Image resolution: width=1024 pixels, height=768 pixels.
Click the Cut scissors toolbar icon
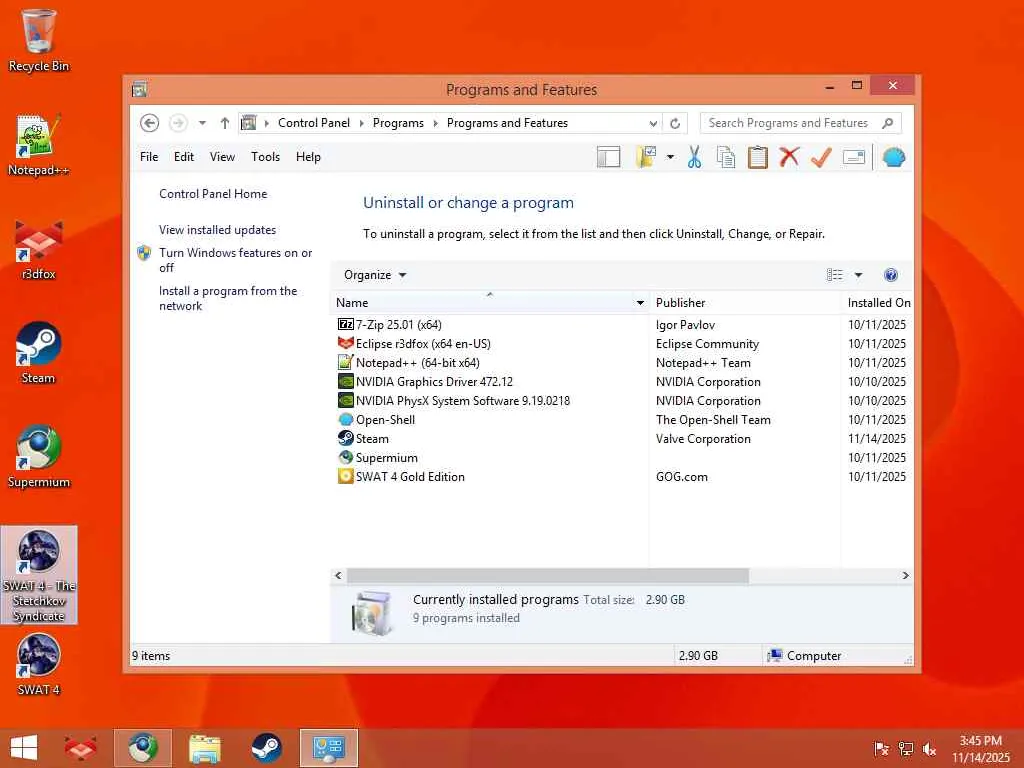point(694,157)
